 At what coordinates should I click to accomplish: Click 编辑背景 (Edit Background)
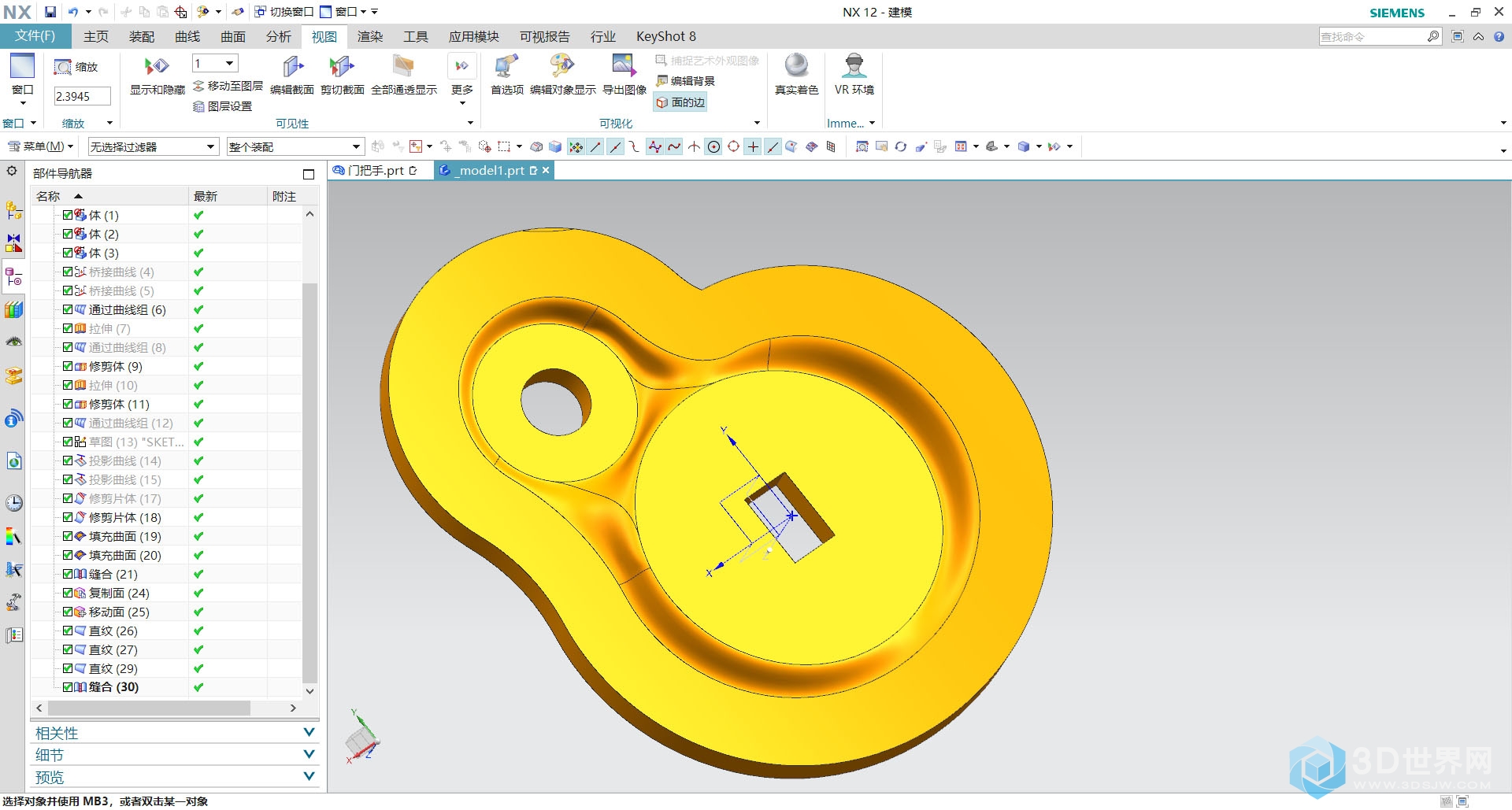click(x=685, y=81)
